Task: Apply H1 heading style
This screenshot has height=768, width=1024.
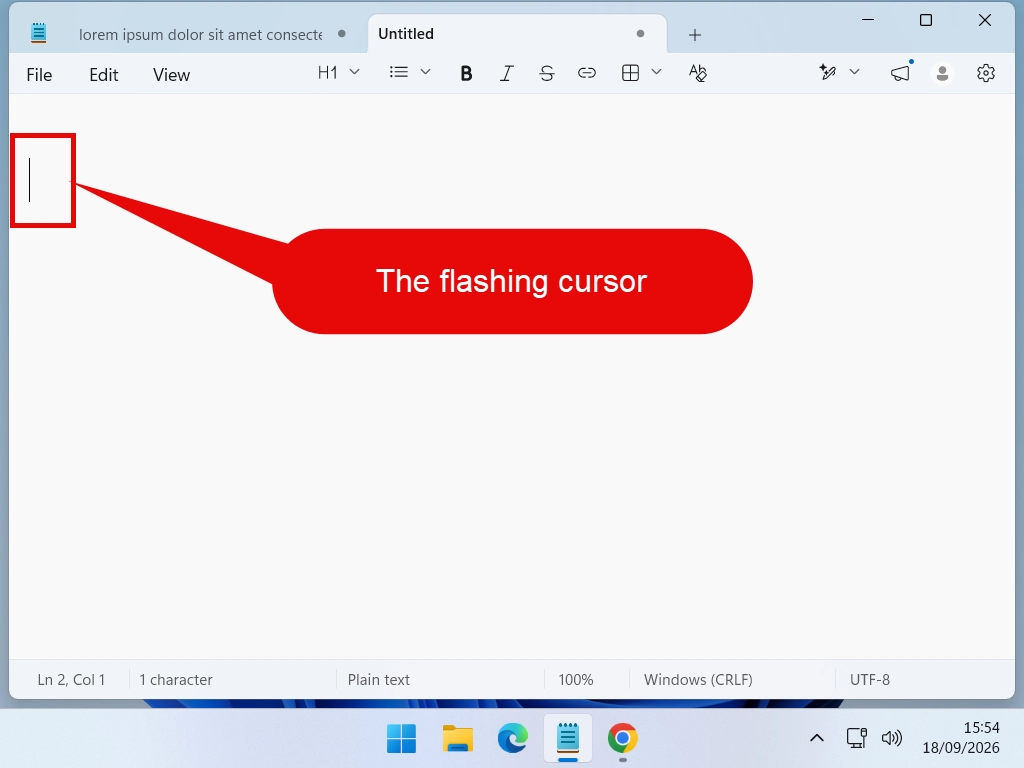Action: (x=328, y=72)
